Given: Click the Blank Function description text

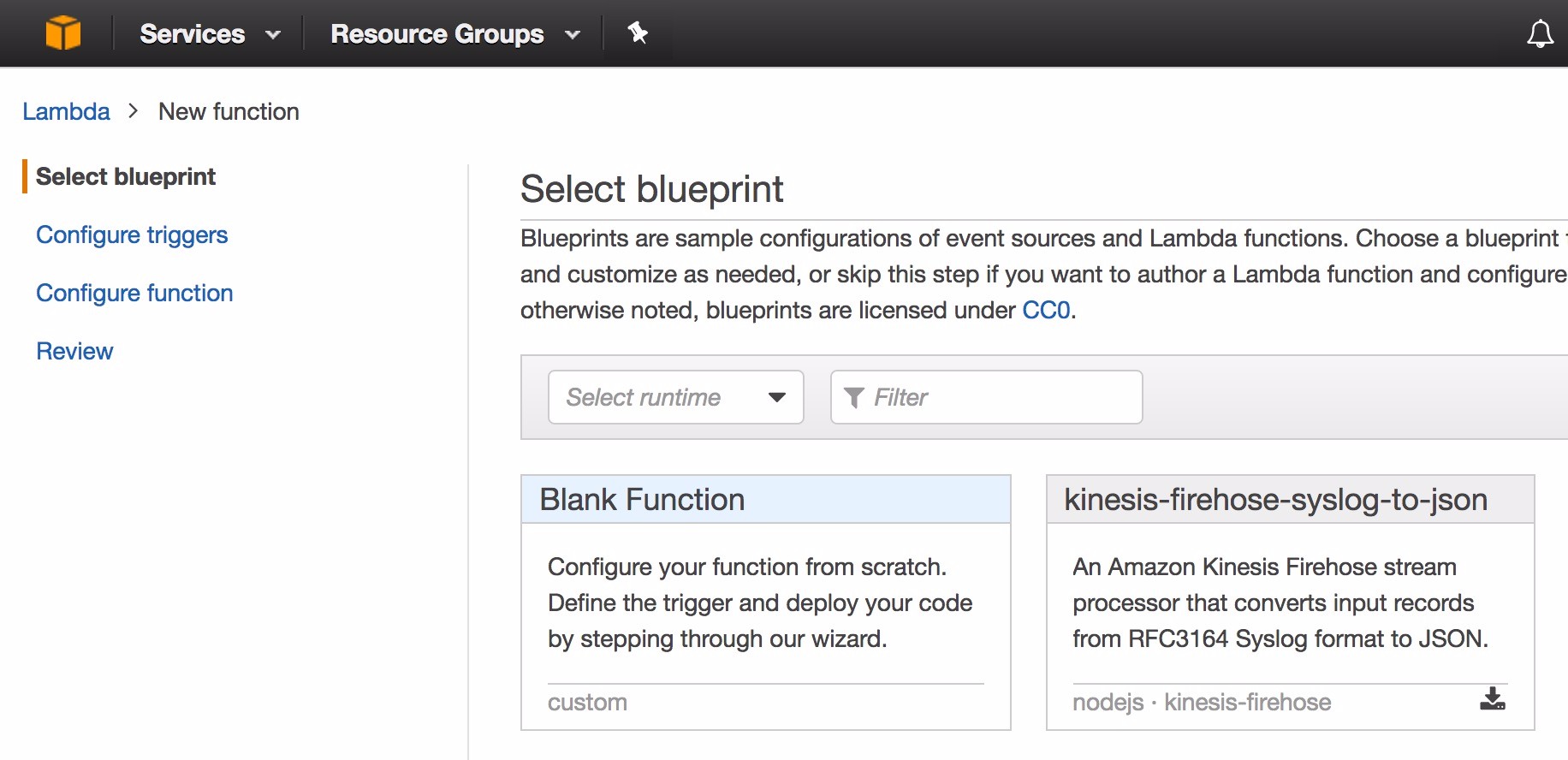Looking at the screenshot, I should click(759, 603).
